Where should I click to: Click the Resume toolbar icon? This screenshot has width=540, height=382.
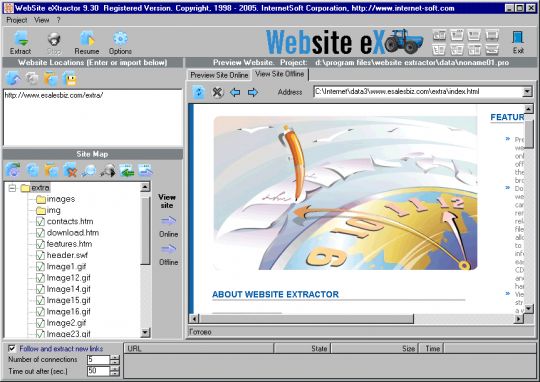(x=87, y=39)
